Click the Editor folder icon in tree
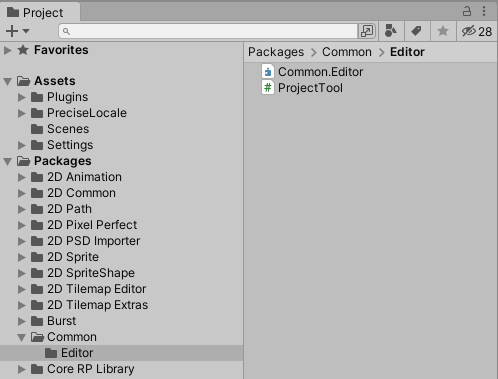This screenshot has height=379, width=498. pyautogui.click(x=51, y=353)
